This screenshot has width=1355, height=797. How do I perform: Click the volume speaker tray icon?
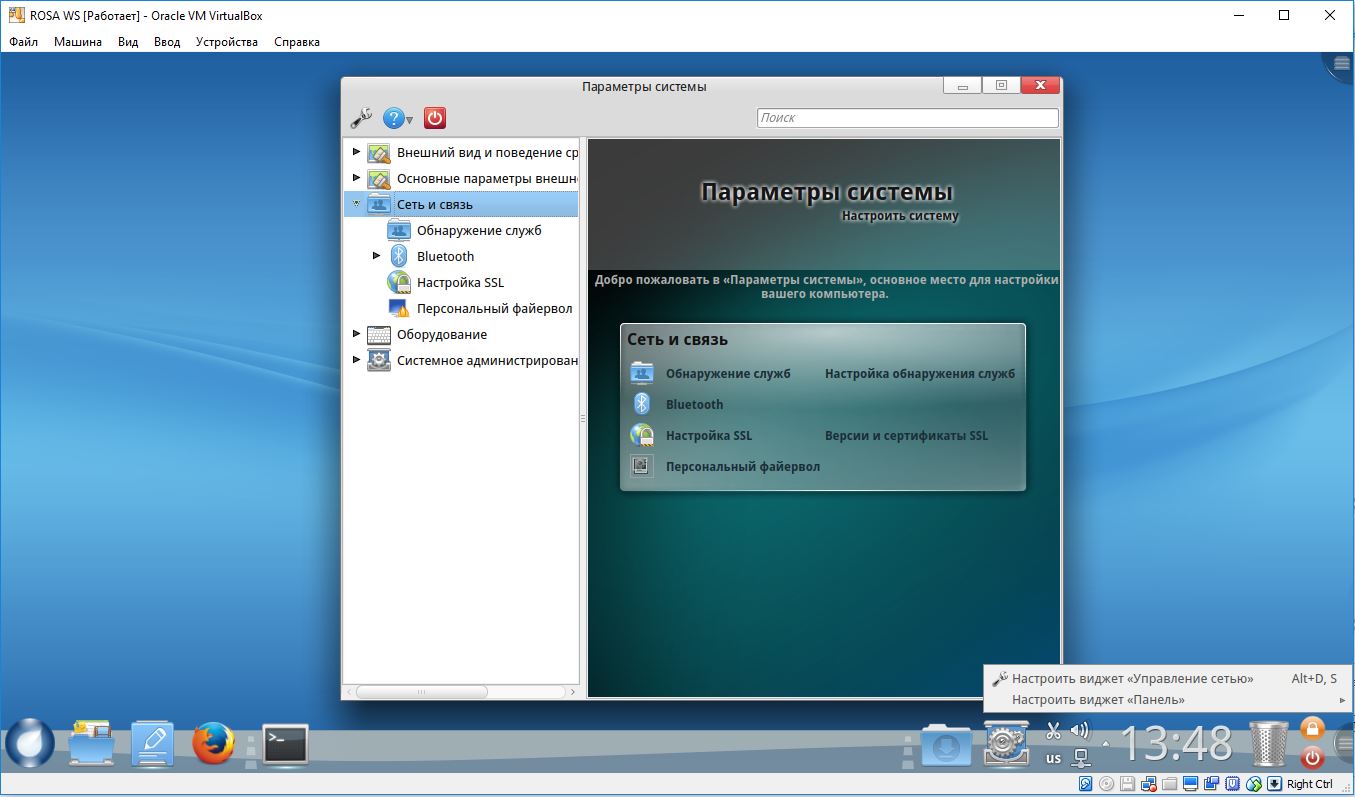coord(1080,730)
